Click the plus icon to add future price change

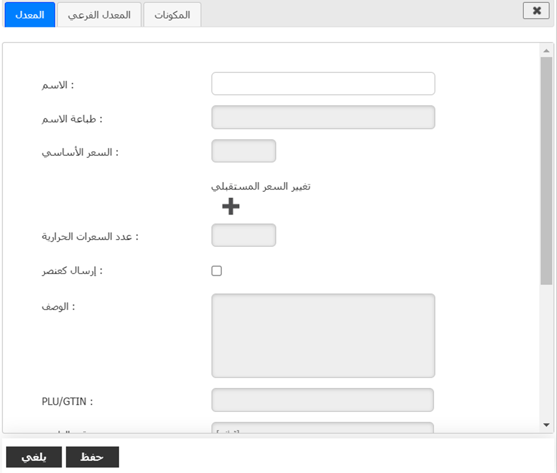click(231, 206)
